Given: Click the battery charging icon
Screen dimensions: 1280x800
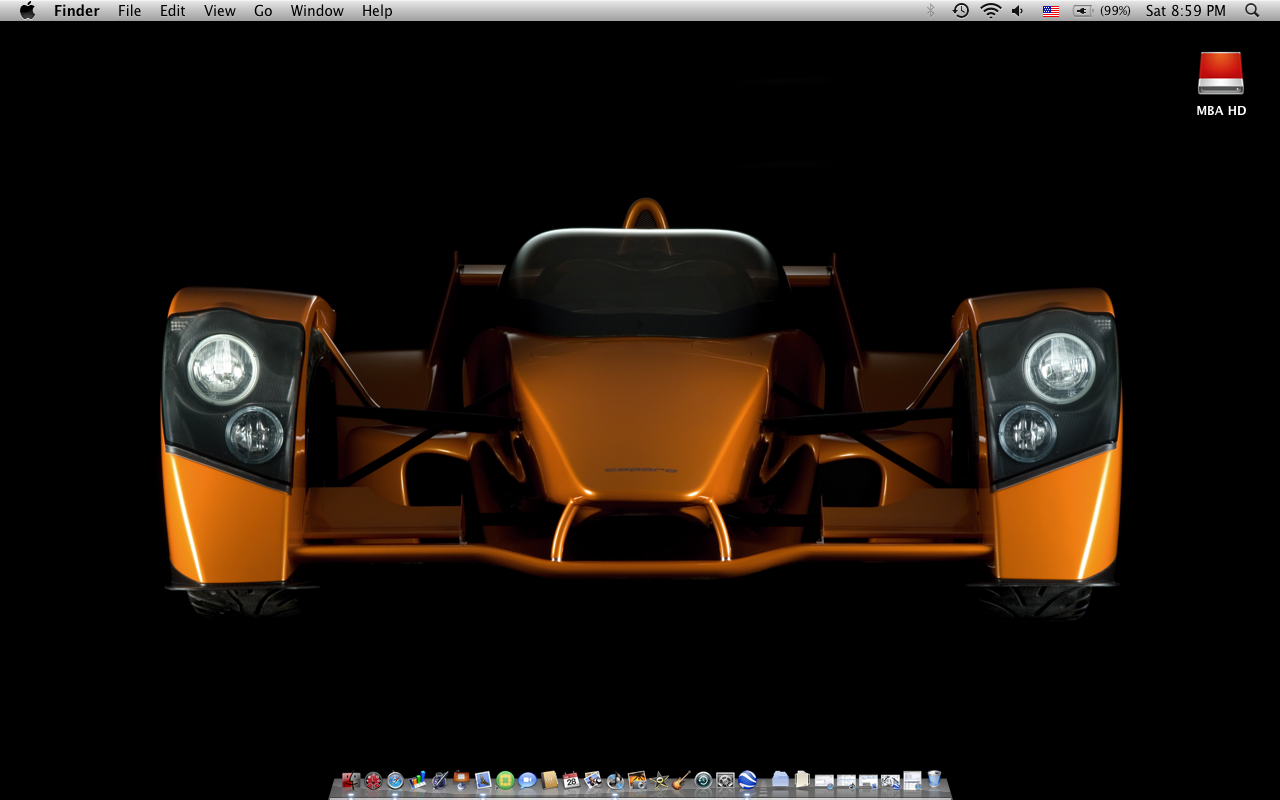Looking at the screenshot, I should 1083,11.
